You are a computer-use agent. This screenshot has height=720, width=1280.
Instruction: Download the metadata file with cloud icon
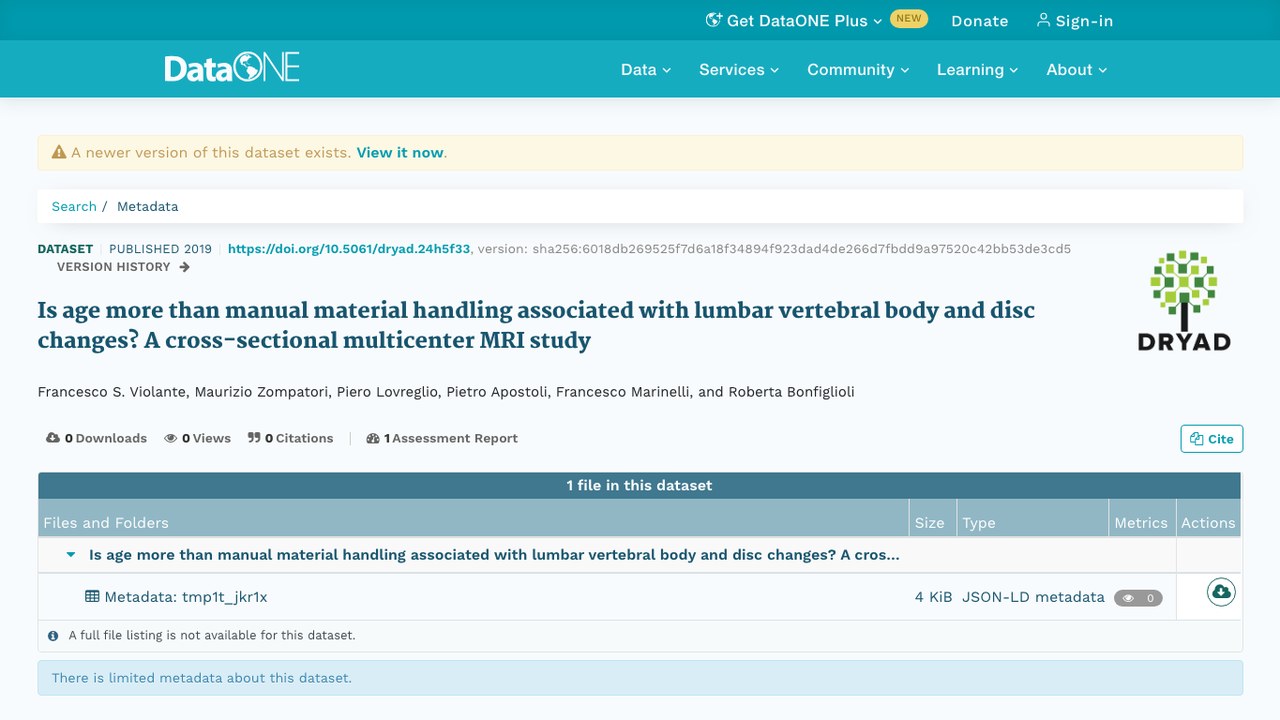pos(1221,593)
